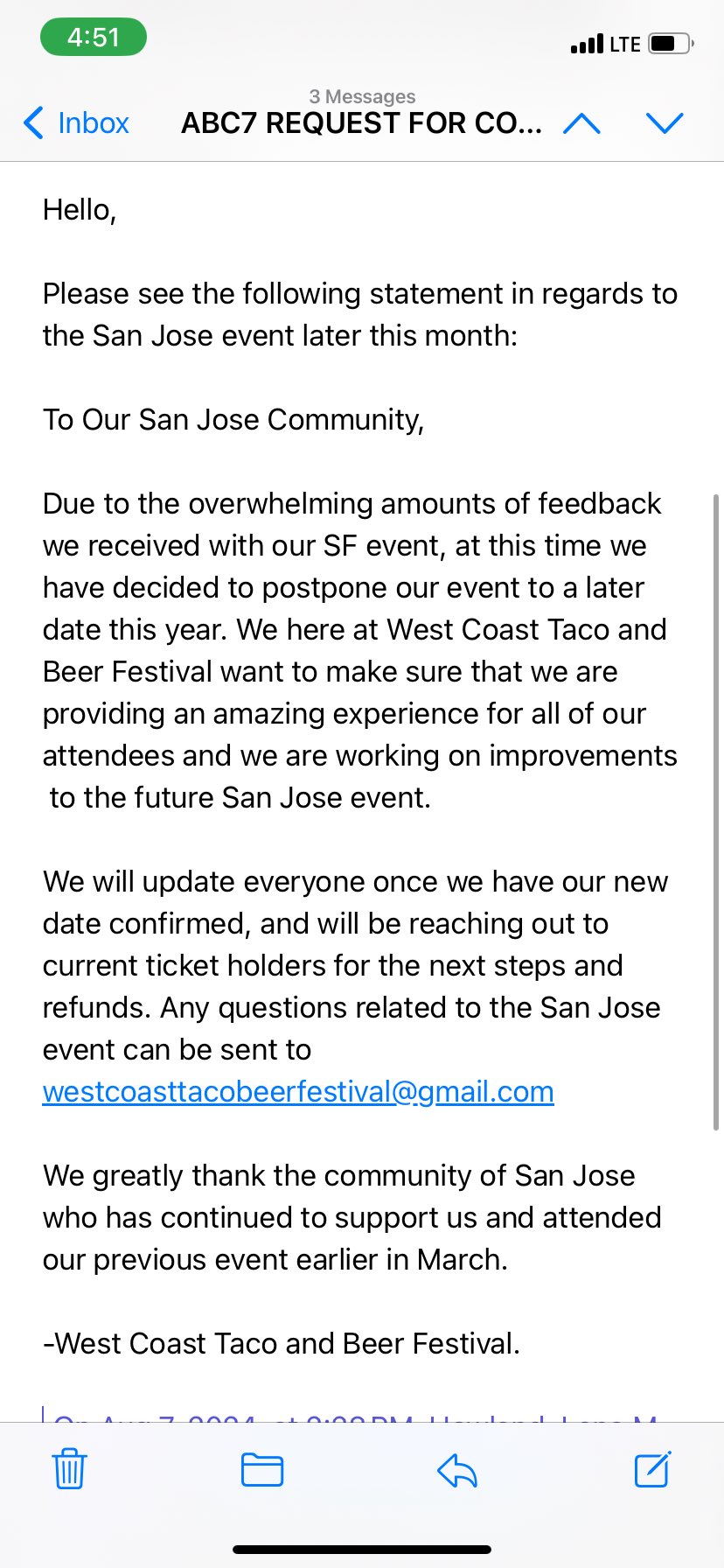The height and width of the screenshot is (1568, 724).
Task: Delete this email with the trash icon
Action: pos(69,1469)
